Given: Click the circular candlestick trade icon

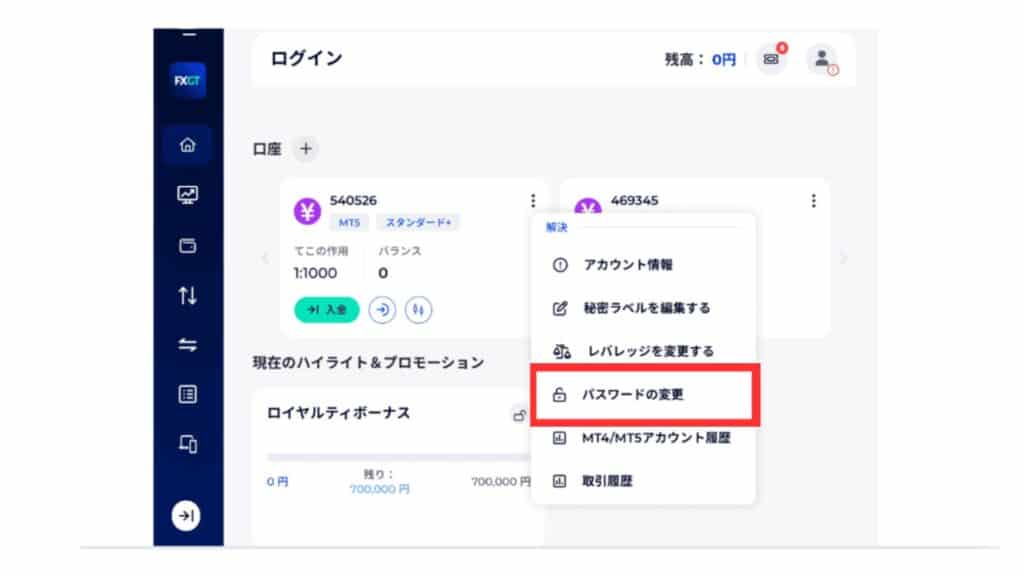Looking at the screenshot, I should pos(418,310).
